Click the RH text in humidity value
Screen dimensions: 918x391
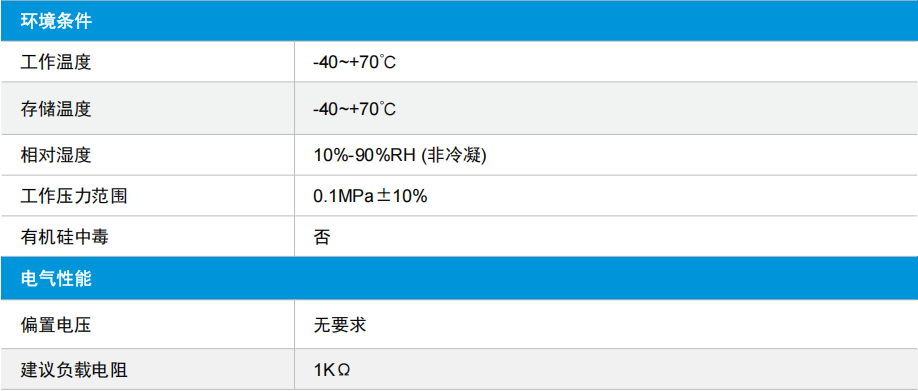tap(405, 156)
